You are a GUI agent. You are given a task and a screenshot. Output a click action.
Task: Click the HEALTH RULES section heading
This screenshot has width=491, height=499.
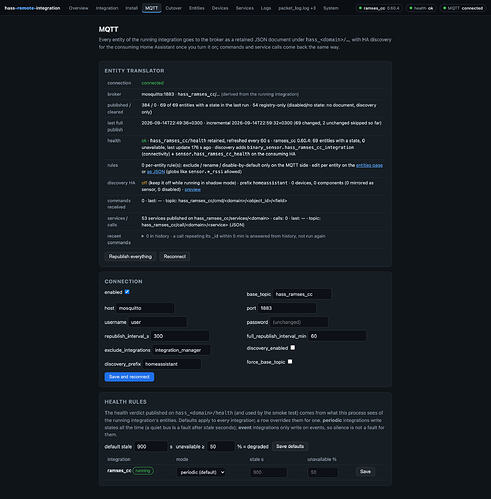coord(126,402)
